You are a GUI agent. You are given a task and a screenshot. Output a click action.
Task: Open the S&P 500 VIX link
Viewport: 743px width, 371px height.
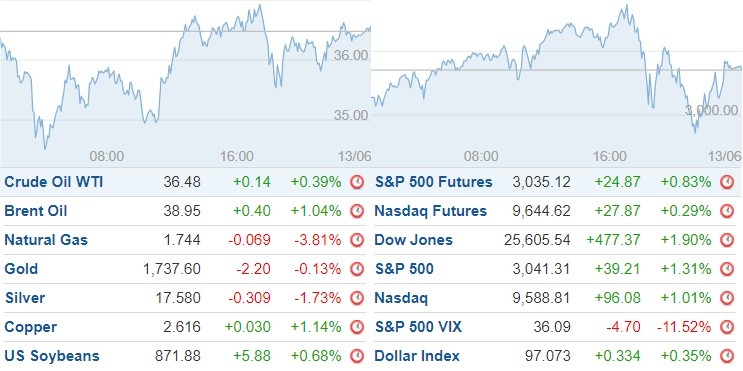pyautogui.click(x=418, y=327)
